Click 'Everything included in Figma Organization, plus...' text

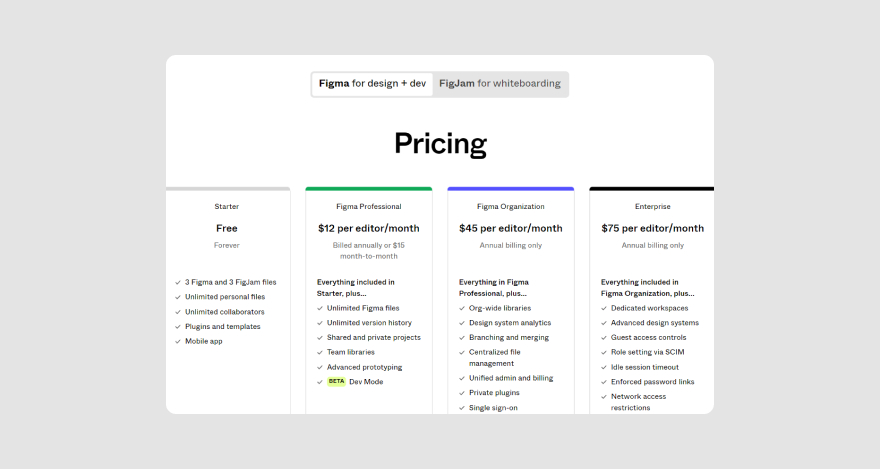[x=648, y=288]
